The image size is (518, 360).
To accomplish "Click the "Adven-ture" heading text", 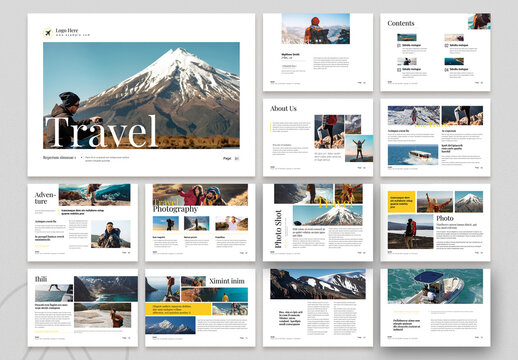I will [x=46, y=198].
